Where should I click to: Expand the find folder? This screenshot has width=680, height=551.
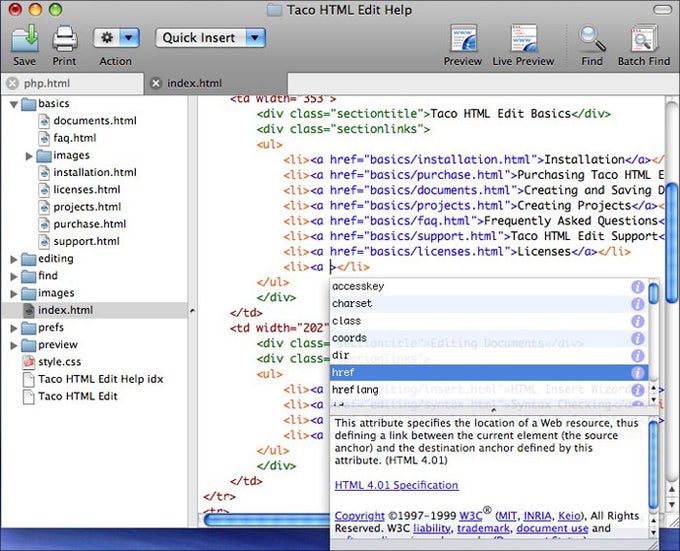point(13,277)
